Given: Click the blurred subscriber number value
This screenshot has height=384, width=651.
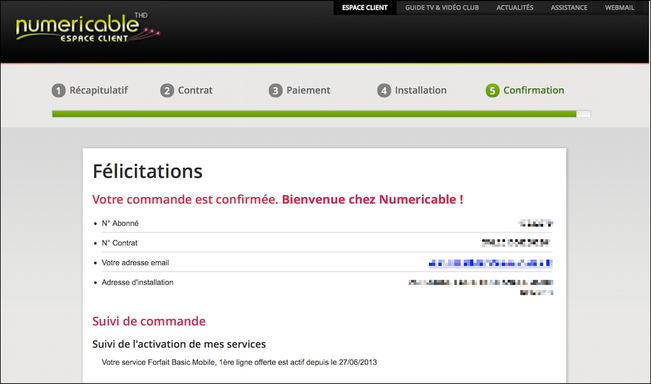Looking at the screenshot, I should click(536, 223).
